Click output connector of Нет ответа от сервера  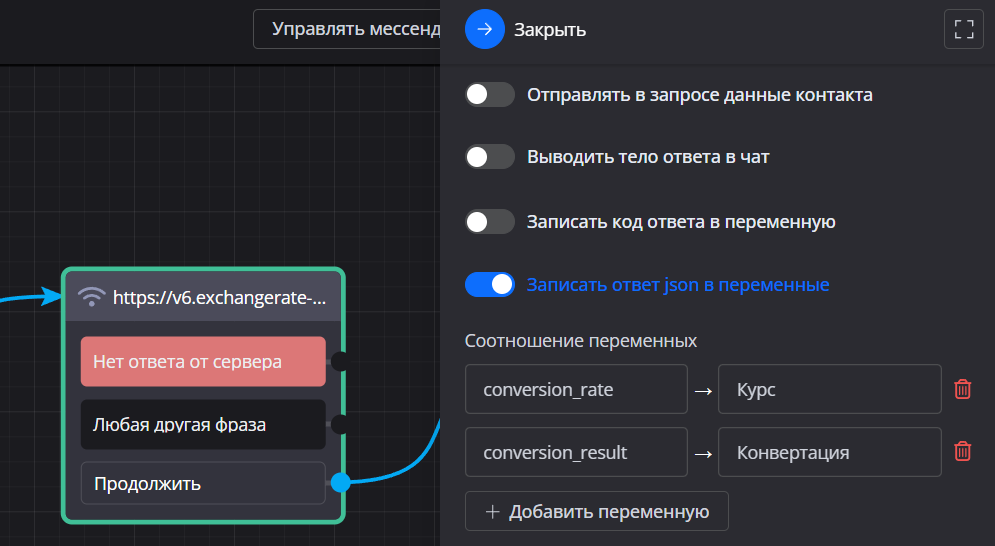(x=340, y=361)
